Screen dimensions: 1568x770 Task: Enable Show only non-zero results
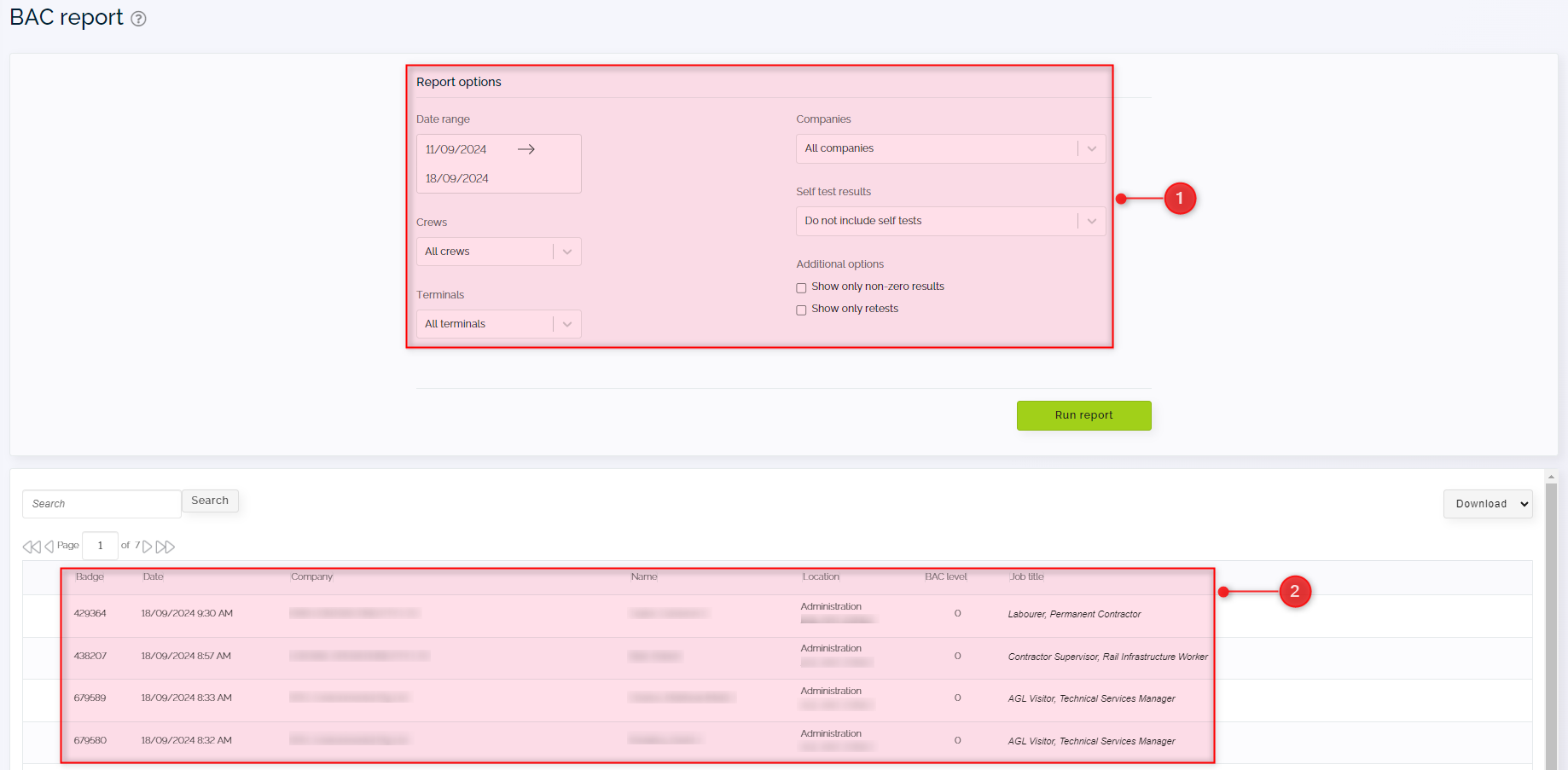tap(801, 287)
